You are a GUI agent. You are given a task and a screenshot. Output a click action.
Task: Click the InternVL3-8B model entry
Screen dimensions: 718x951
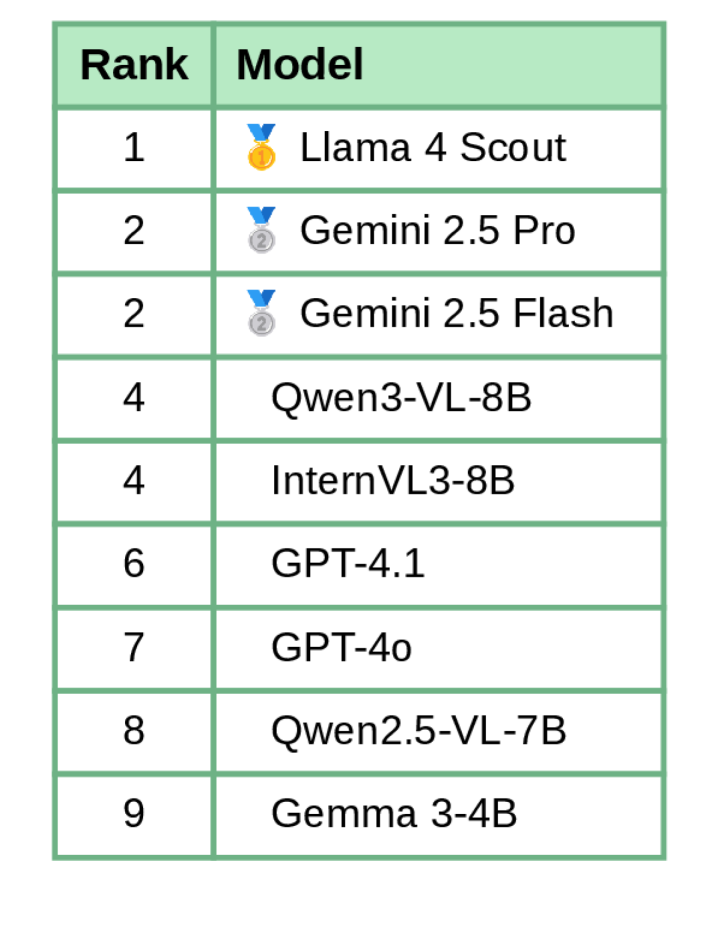click(x=393, y=481)
